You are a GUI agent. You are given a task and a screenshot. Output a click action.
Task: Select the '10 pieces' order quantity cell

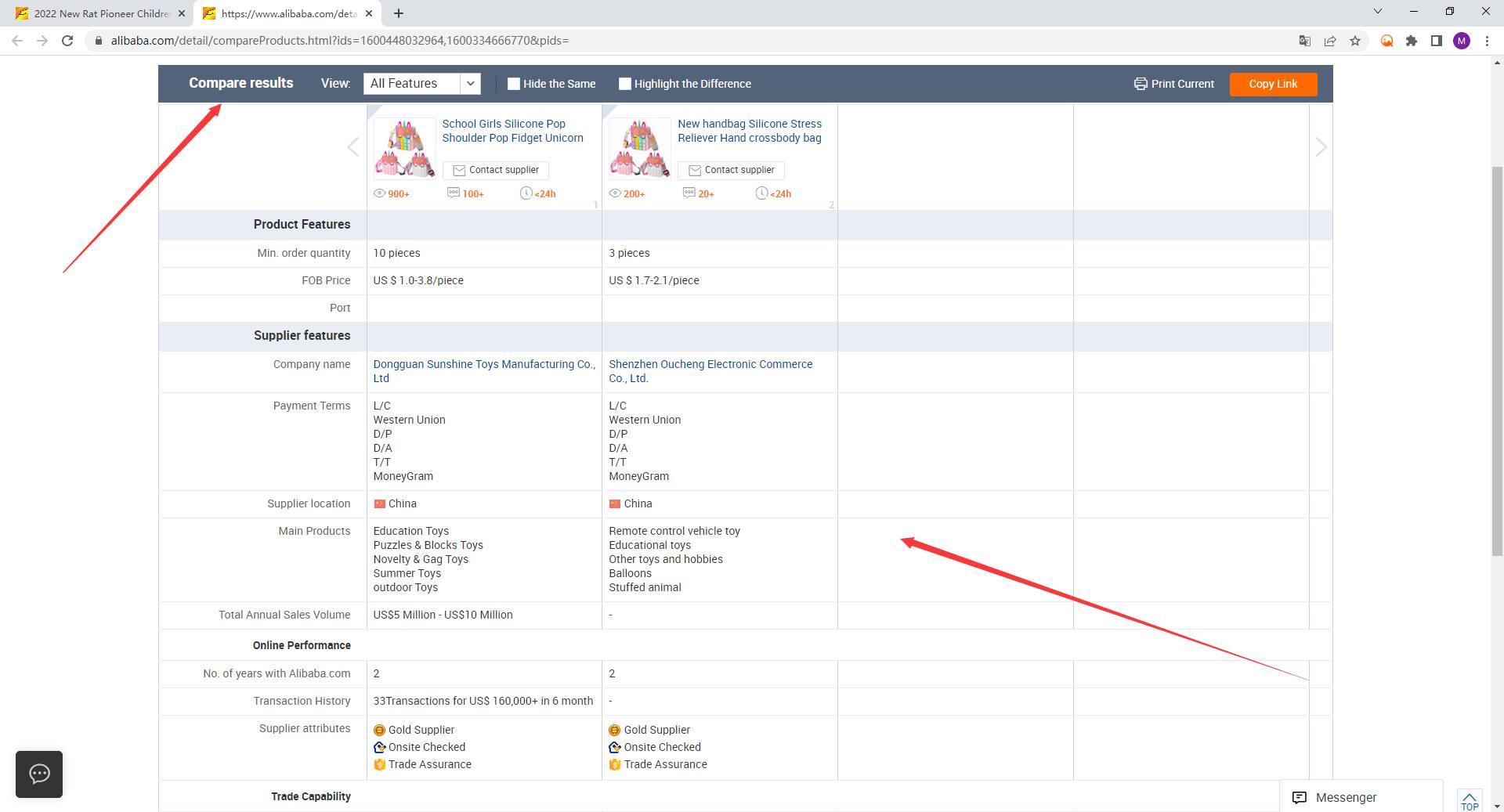point(484,253)
